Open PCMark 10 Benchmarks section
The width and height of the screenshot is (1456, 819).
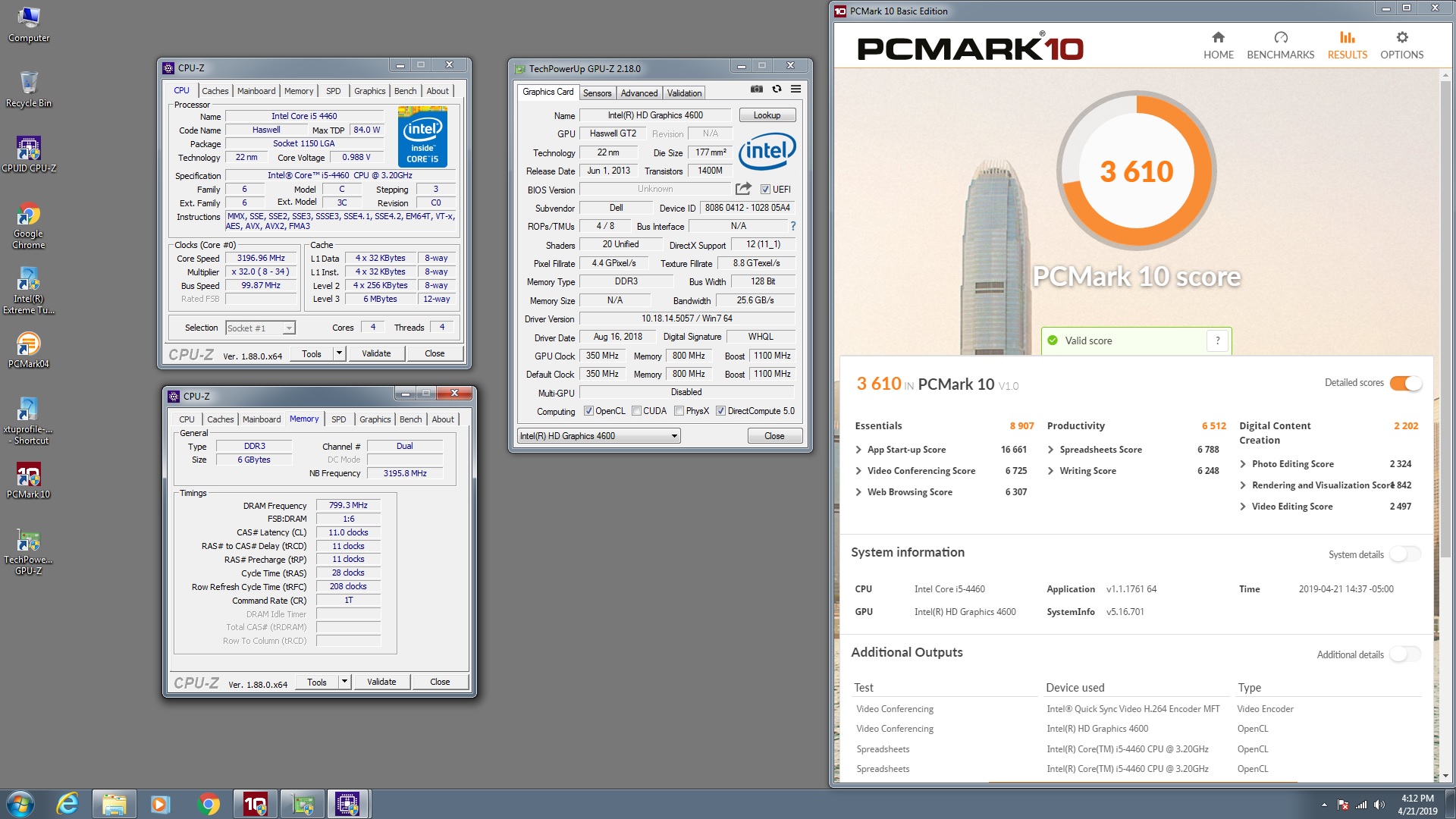pyautogui.click(x=1280, y=45)
